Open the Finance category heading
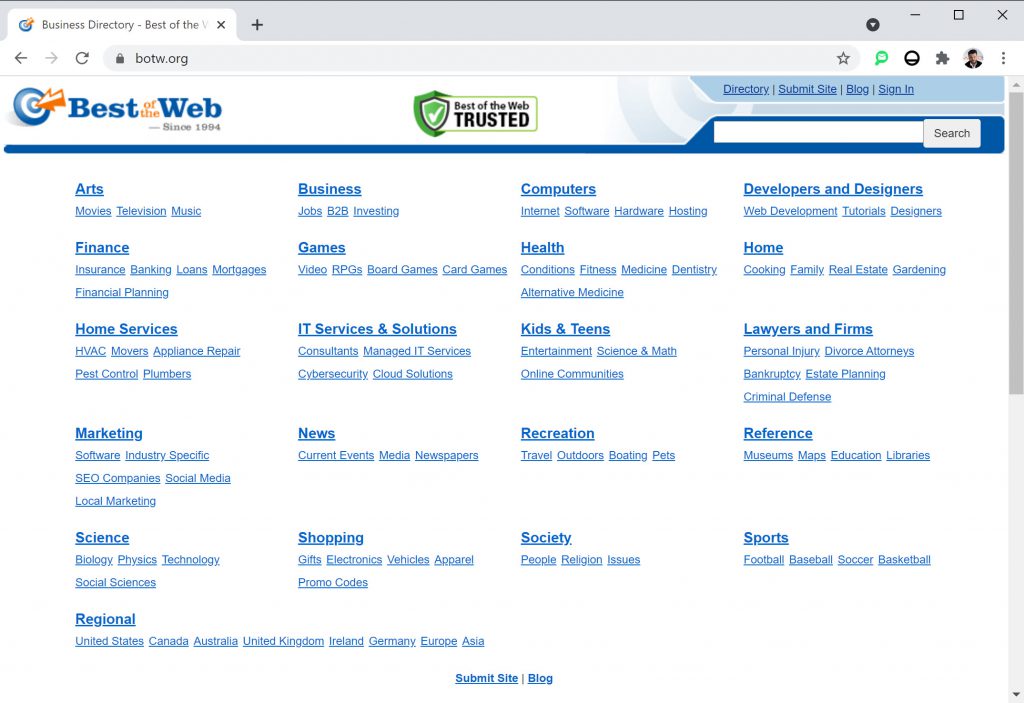This screenshot has width=1024, height=703. [x=102, y=248]
